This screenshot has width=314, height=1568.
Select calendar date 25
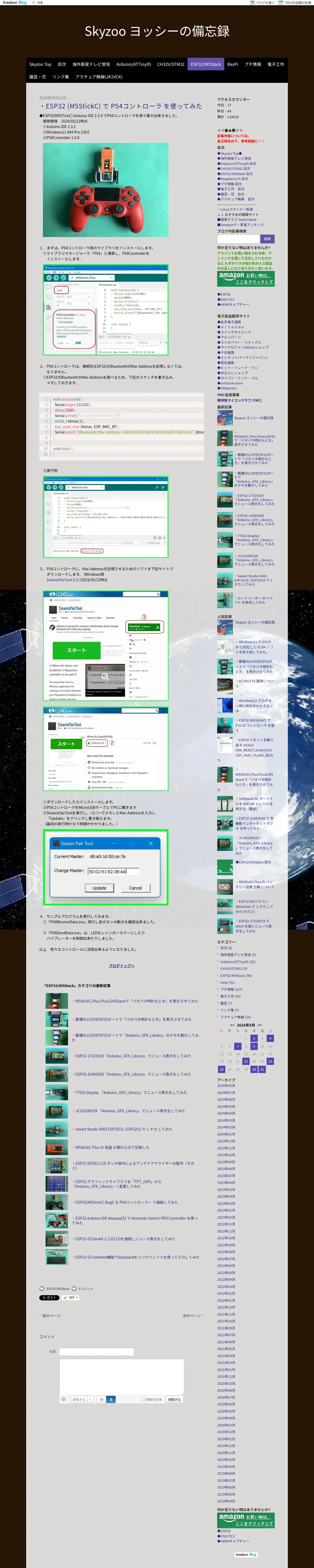click(270, 1061)
